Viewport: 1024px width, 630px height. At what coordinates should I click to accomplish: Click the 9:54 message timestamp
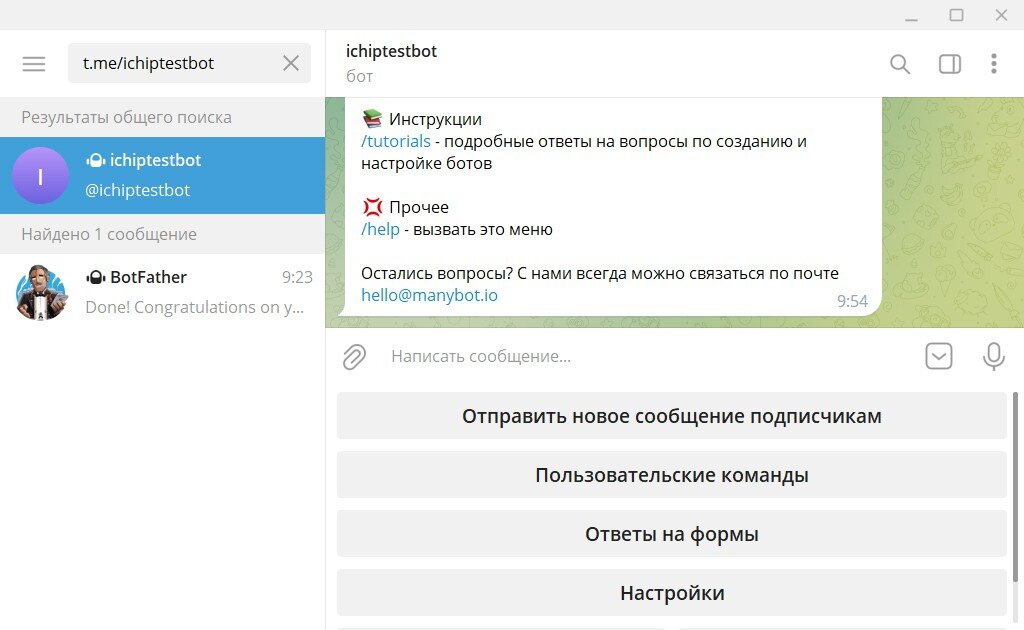(x=852, y=301)
